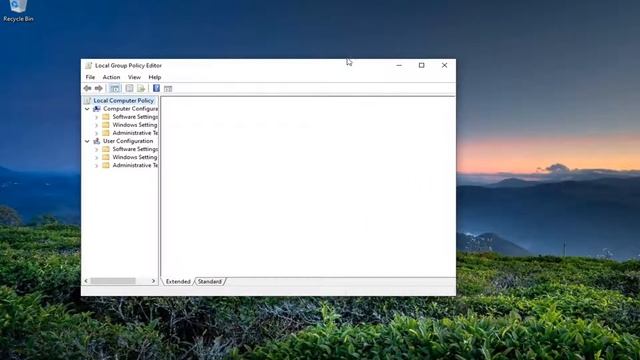The image size is (640, 360).
Task: Click folder icon of Windows Settings under User Configuration
Action: 106,157
